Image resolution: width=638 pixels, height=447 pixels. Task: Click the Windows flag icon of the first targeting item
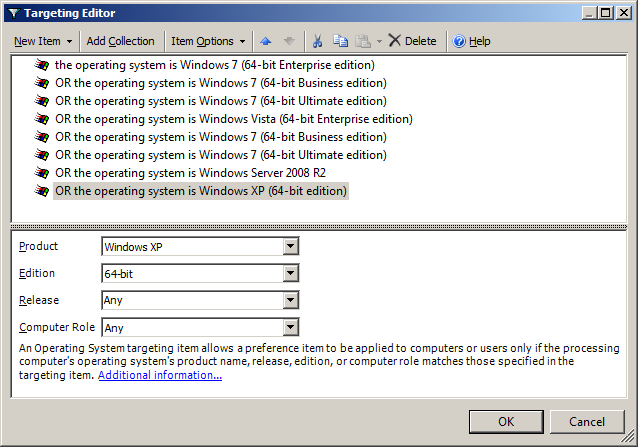coord(42,65)
